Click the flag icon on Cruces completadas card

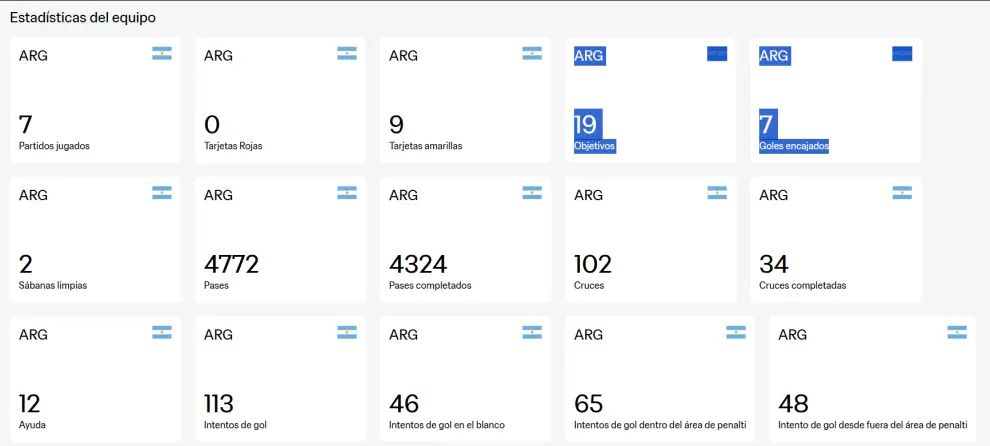(x=902, y=193)
